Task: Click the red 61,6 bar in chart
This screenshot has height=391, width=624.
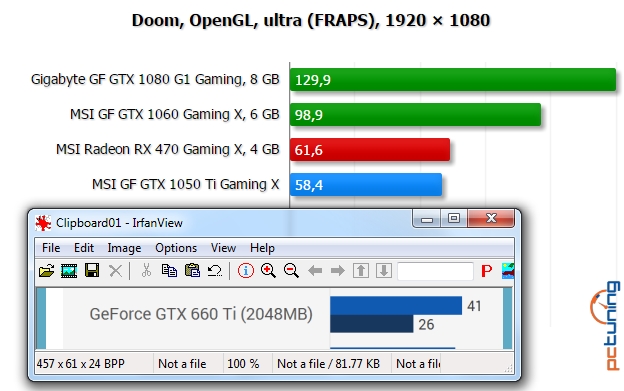Action: coord(370,150)
